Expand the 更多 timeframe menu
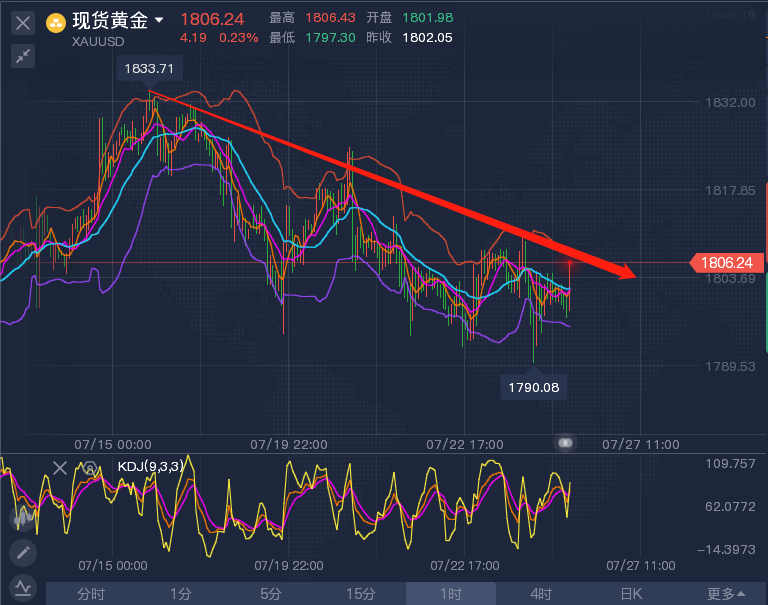This screenshot has width=768, height=605. pos(726,594)
